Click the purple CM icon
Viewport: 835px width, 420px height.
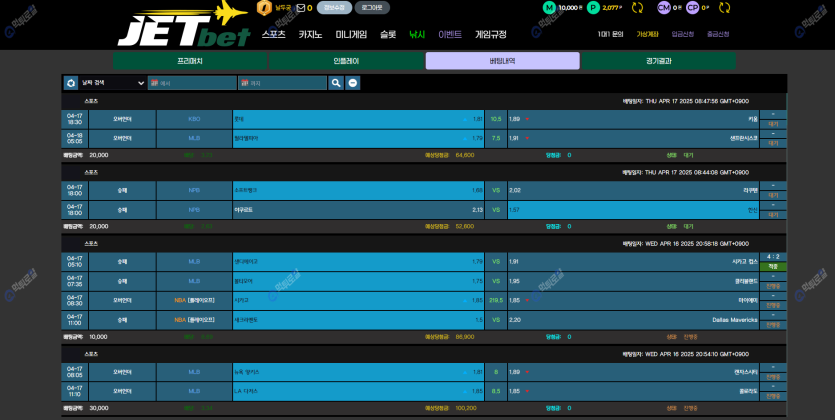[x=664, y=8]
